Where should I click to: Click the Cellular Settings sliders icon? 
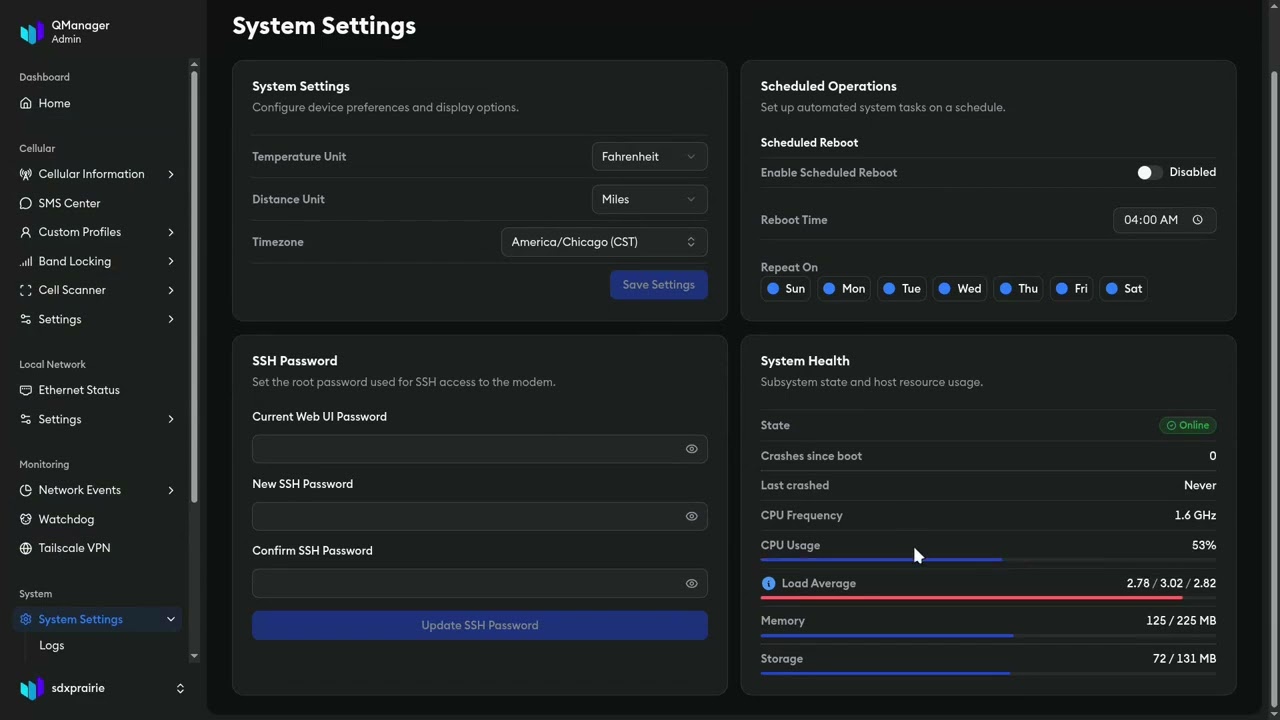click(x=26, y=319)
